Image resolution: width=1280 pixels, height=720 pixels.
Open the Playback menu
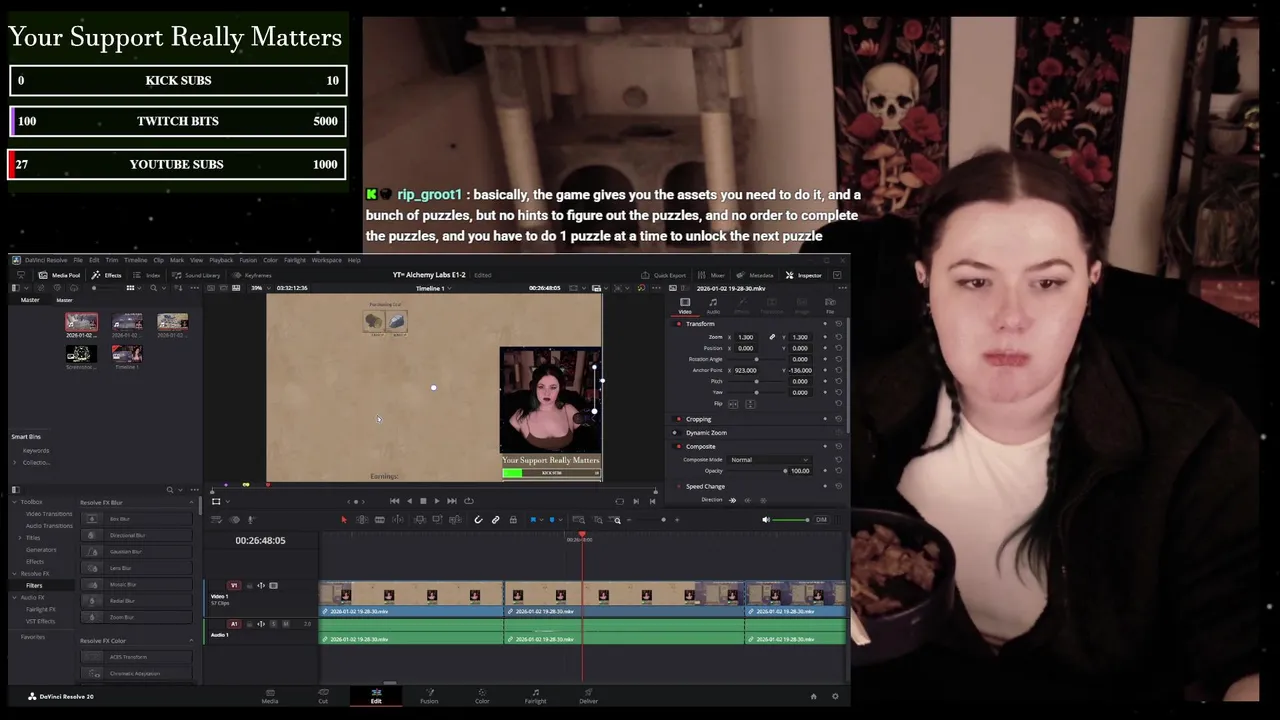[221, 260]
